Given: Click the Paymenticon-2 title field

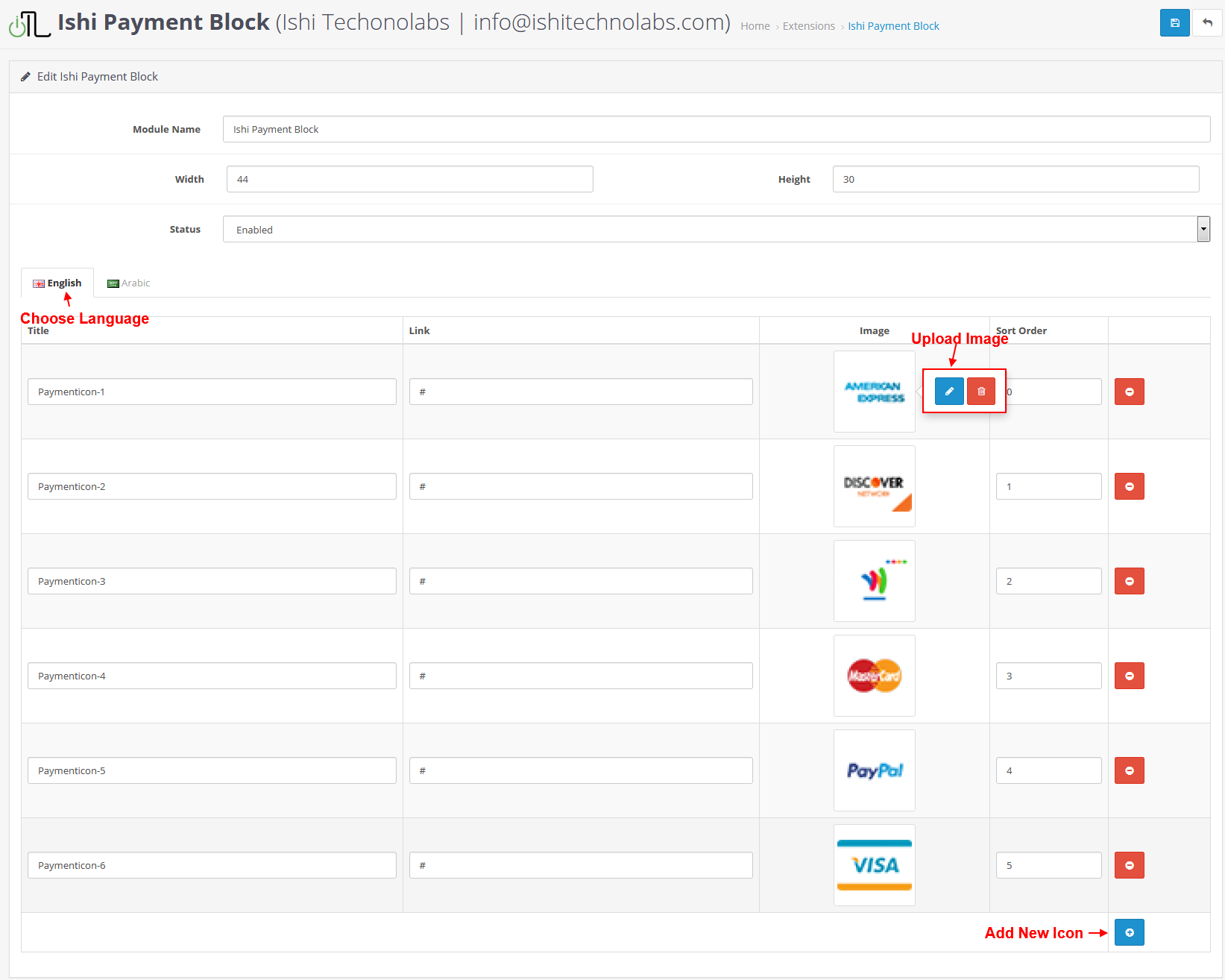Looking at the screenshot, I should pos(212,486).
